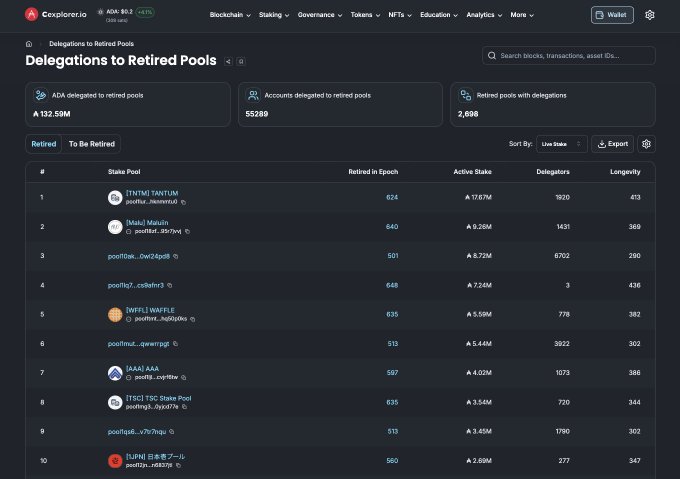Expand the Blockchain menu
The image size is (680, 479).
230,15
